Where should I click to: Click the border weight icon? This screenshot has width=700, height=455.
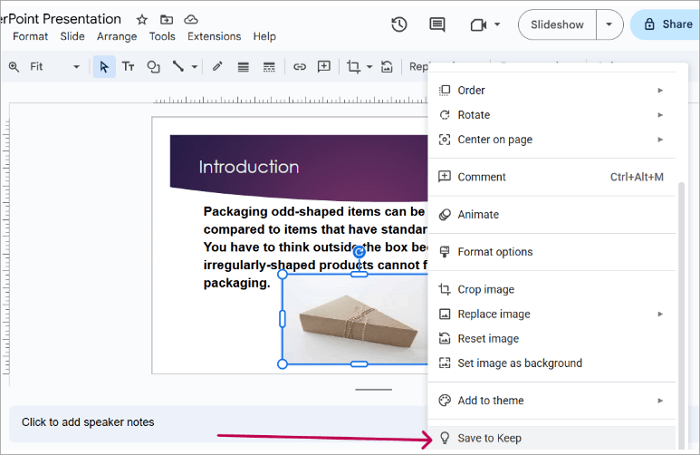click(243, 67)
